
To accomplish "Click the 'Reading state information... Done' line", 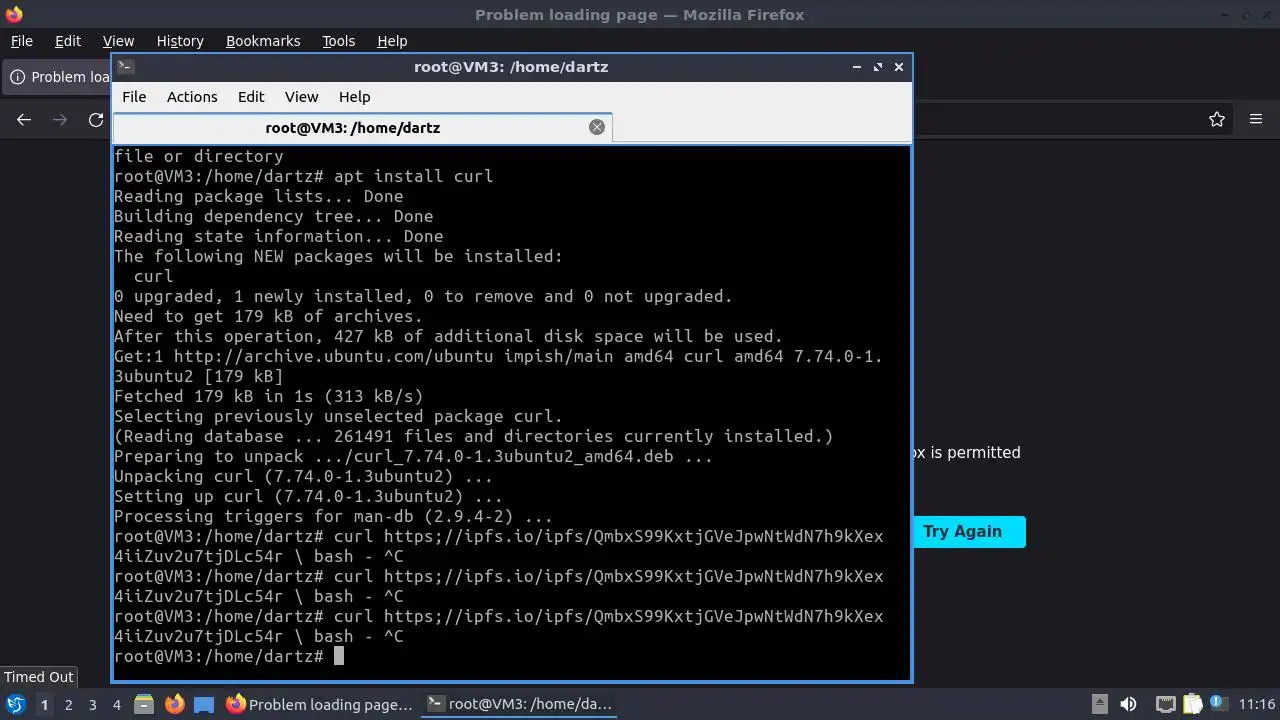I will pyautogui.click(x=279, y=236).
